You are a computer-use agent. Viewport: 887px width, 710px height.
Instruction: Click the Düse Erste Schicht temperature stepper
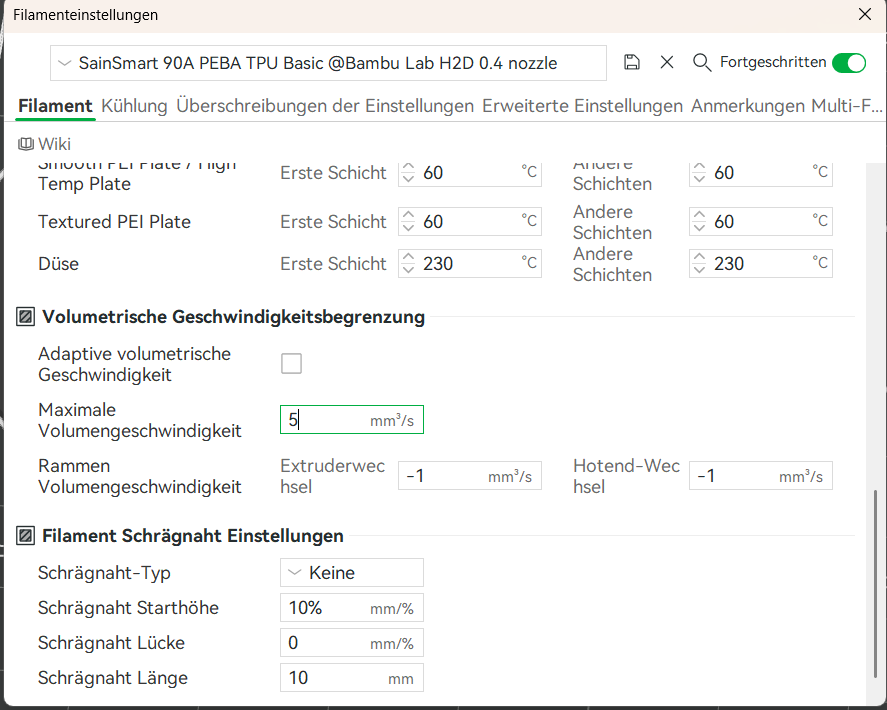click(408, 264)
